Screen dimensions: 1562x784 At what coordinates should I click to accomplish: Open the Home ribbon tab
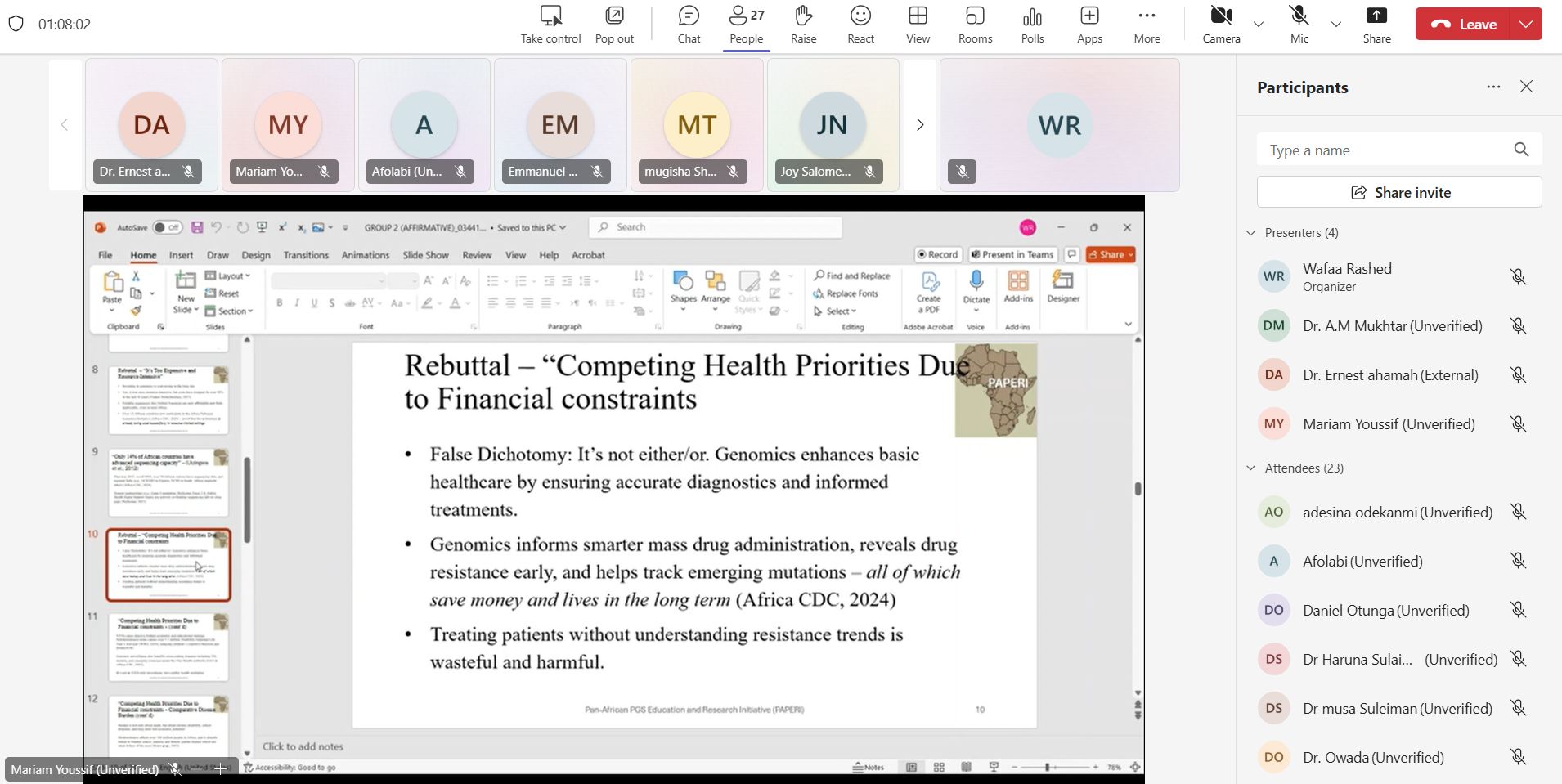tap(143, 255)
